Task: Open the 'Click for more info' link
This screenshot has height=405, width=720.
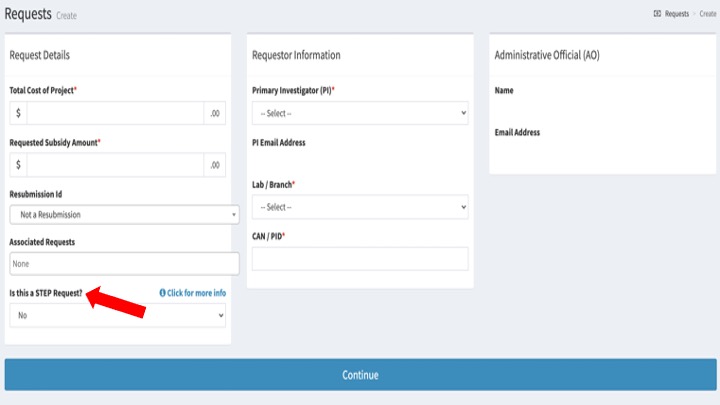Action: tap(196, 293)
